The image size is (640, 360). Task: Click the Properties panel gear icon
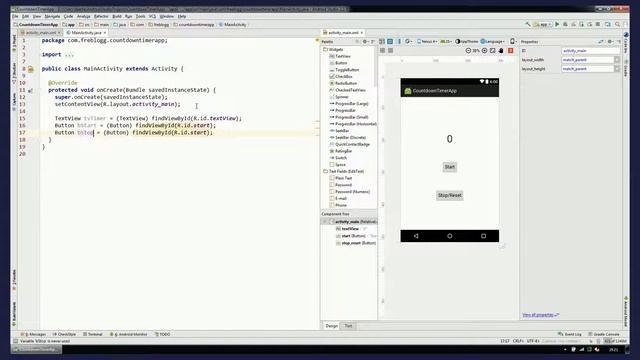pyautogui.click(x=610, y=42)
